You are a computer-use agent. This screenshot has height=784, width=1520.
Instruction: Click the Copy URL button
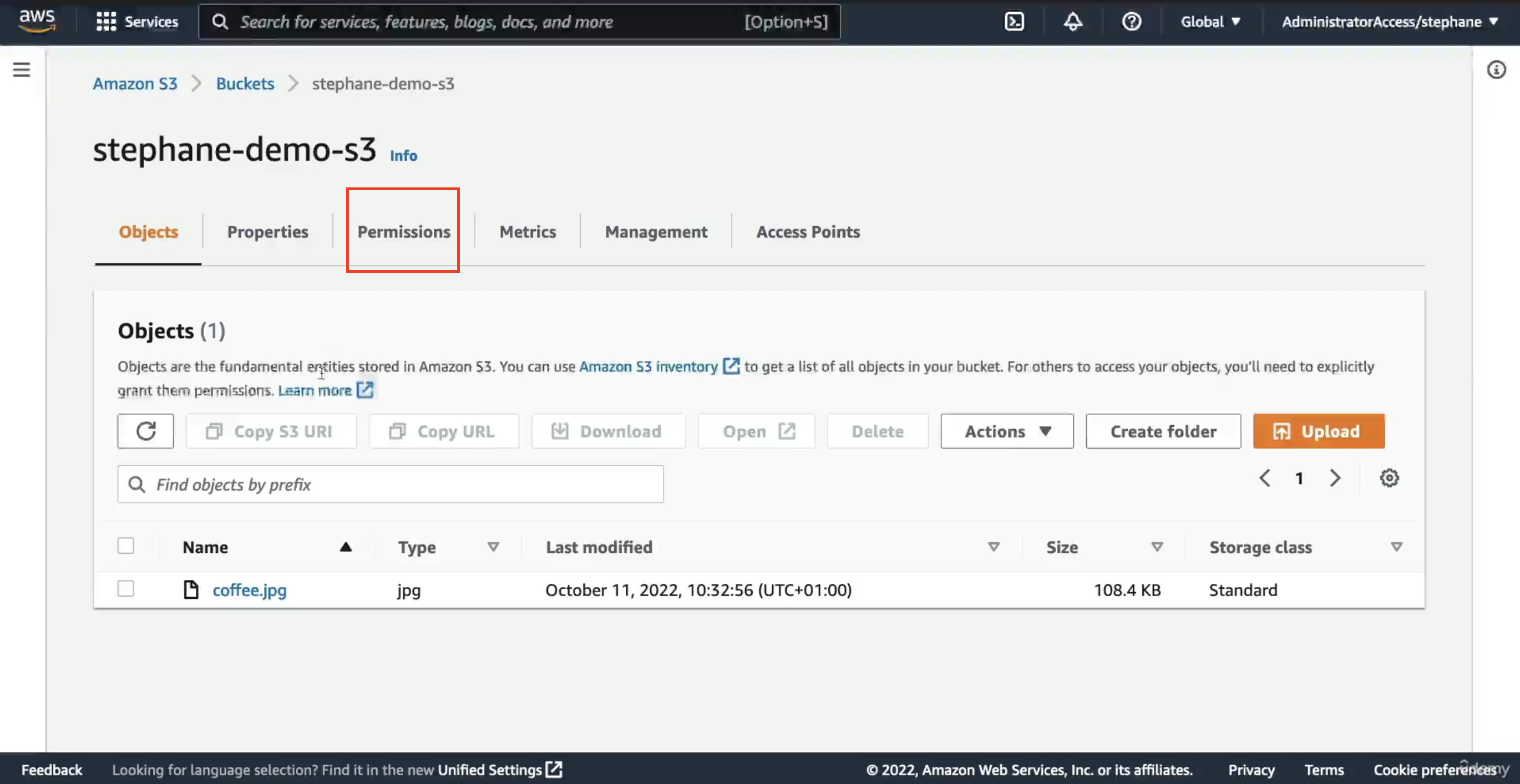[444, 431]
